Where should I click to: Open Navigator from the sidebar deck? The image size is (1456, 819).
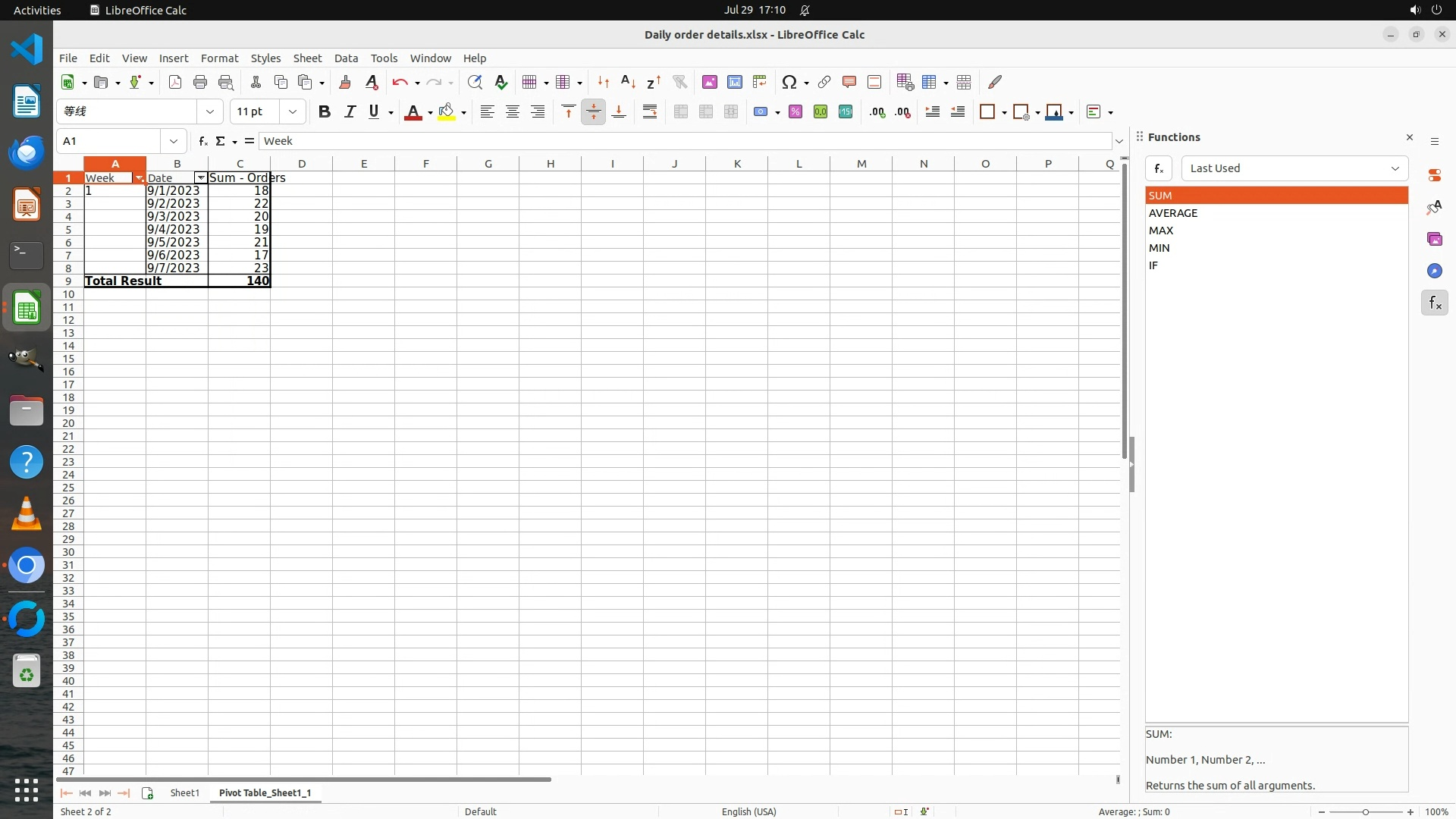(x=1434, y=271)
